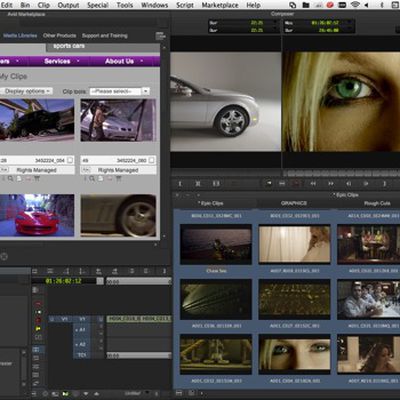Expand the Services menu in purple bar
This screenshot has height=400, width=400.
[61, 61]
